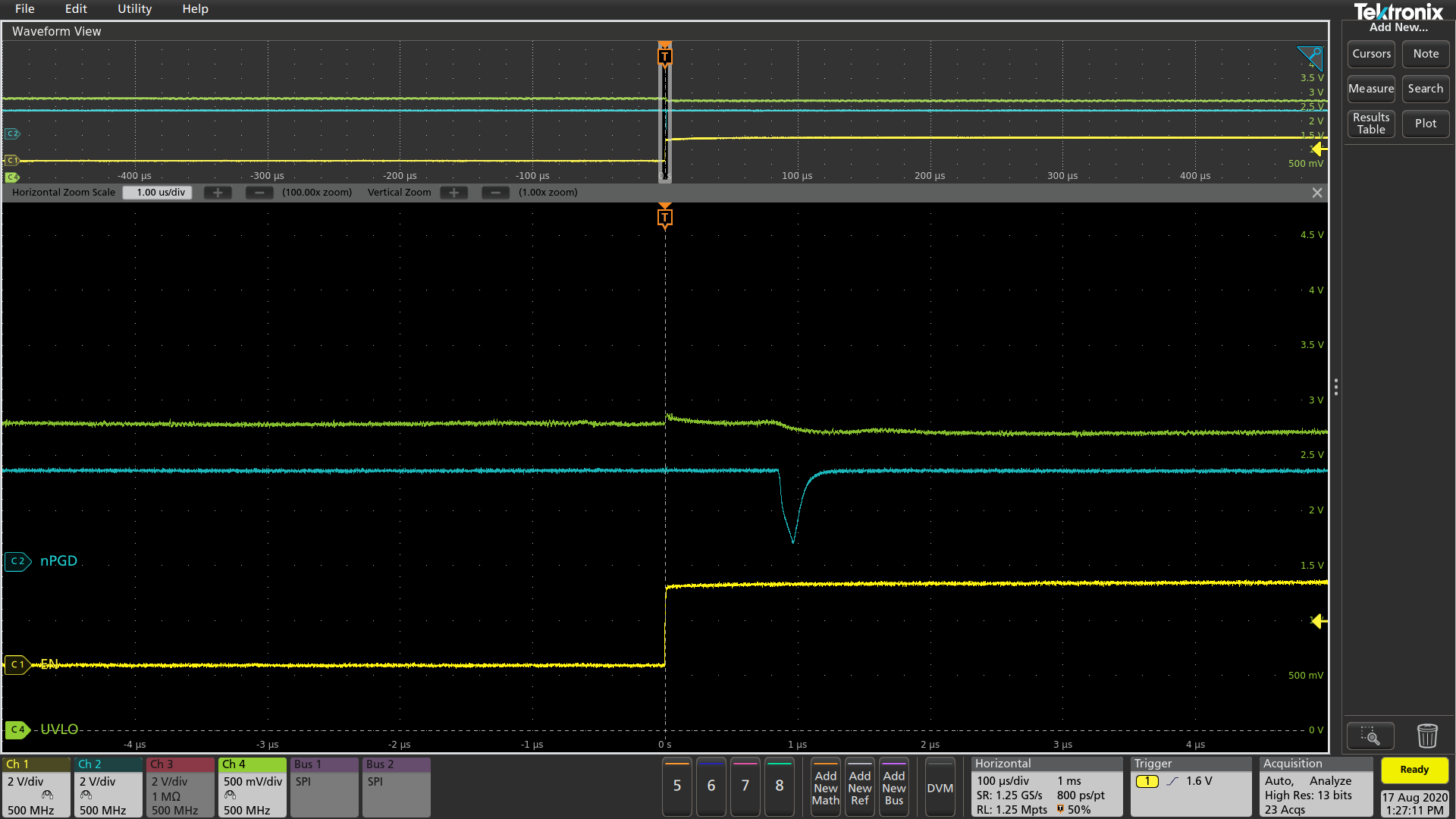The width and height of the screenshot is (1456, 819).
Task: Enable the DVM button
Action: pos(940,788)
